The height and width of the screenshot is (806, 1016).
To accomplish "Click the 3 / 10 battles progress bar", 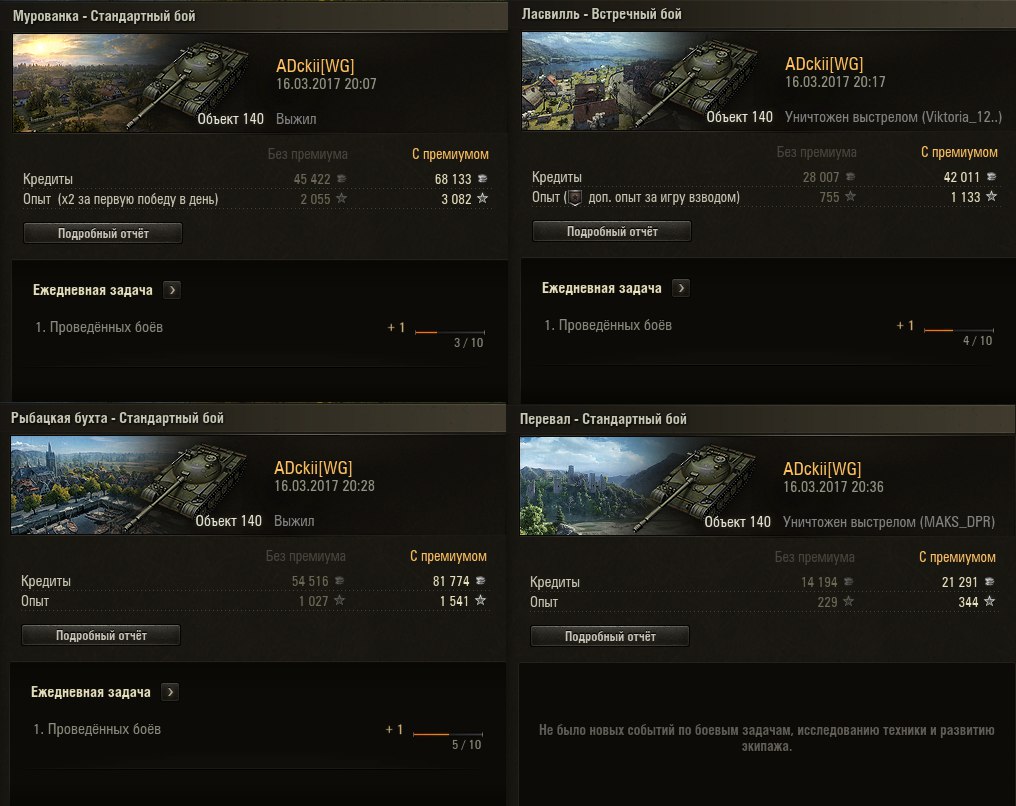I will (449, 331).
